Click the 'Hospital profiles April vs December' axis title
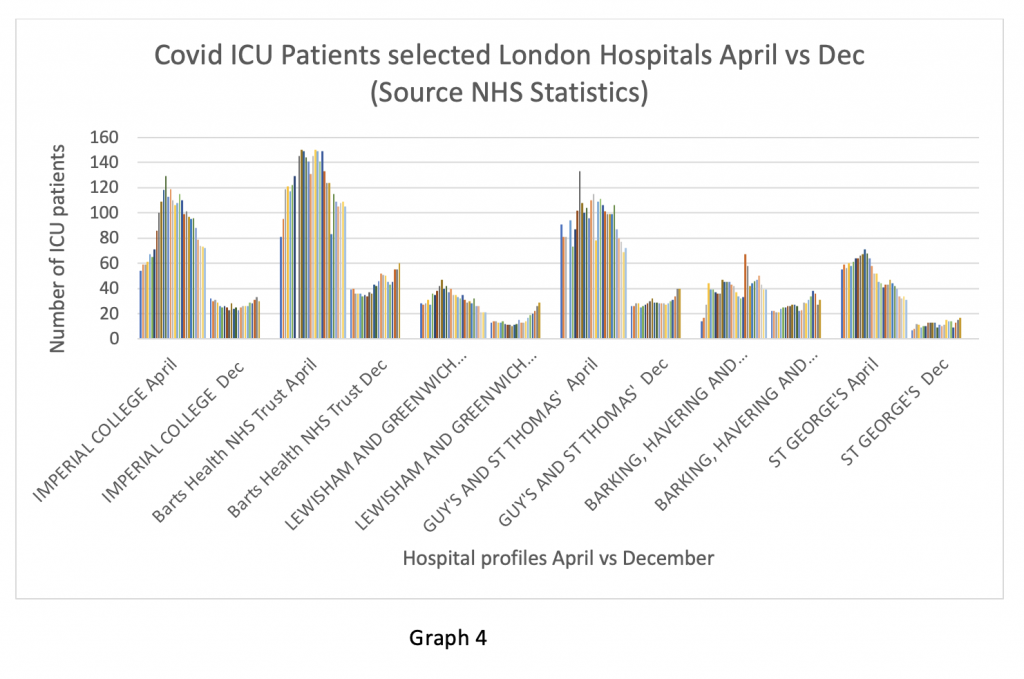This screenshot has height=679, width=1024. [558, 559]
